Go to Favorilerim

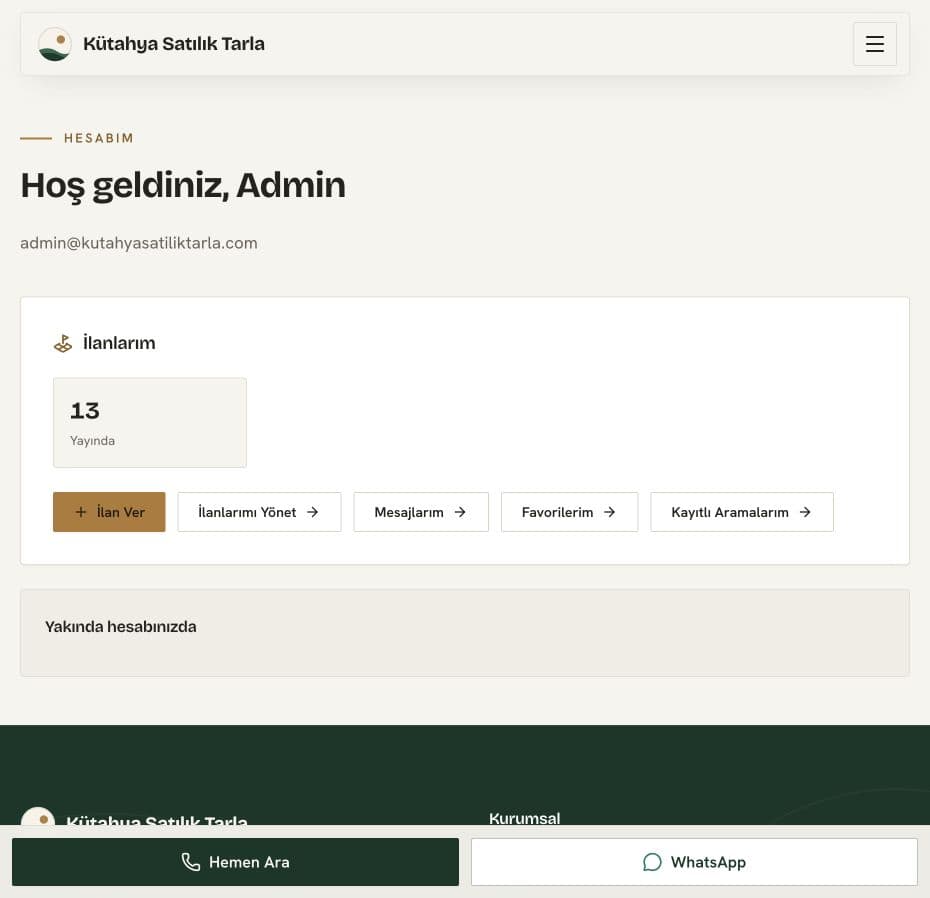pyautogui.click(x=569, y=512)
